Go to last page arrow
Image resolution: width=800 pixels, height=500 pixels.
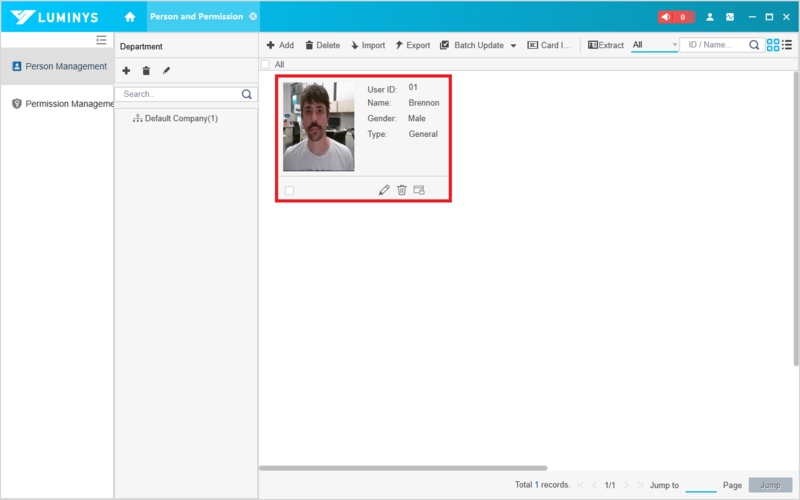[x=640, y=485]
